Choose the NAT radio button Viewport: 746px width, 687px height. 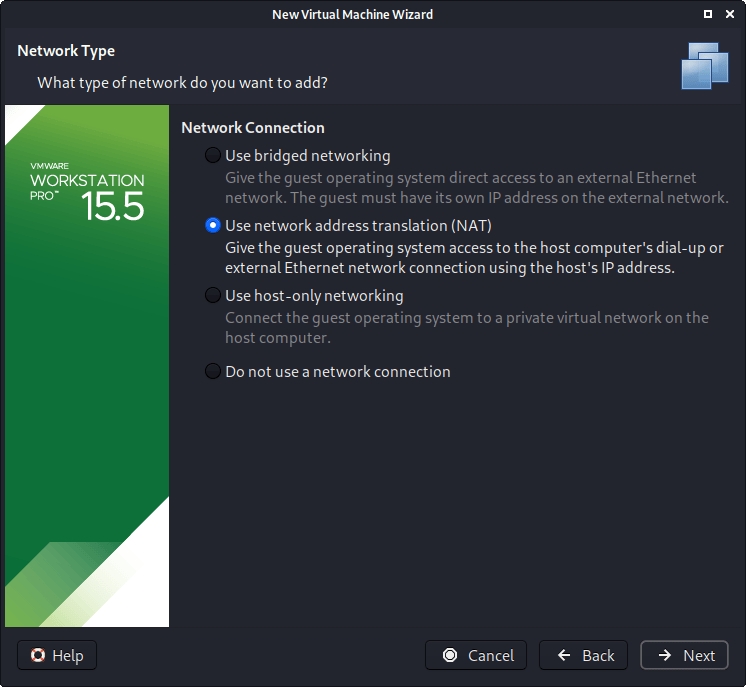[x=212, y=226]
